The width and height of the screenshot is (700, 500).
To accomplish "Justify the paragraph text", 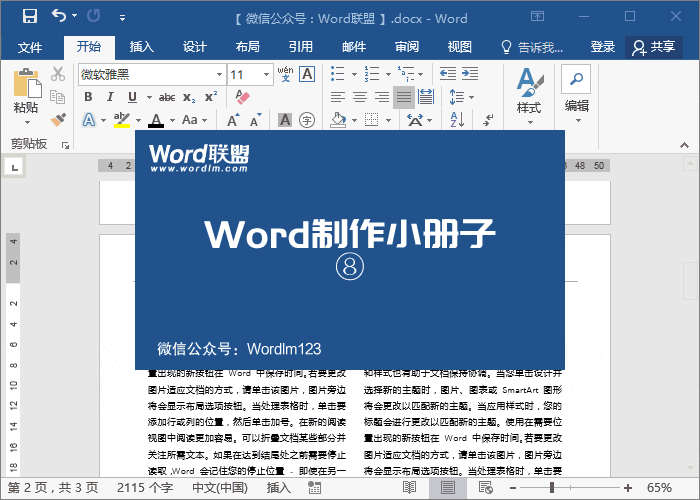I will 404,97.
